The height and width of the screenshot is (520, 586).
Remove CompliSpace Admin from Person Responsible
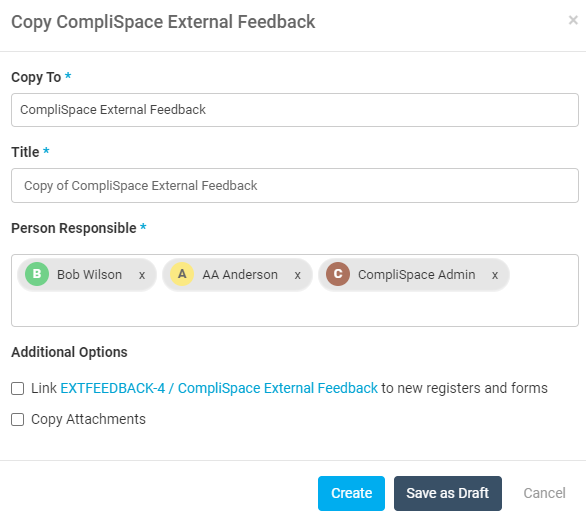pos(495,276)
